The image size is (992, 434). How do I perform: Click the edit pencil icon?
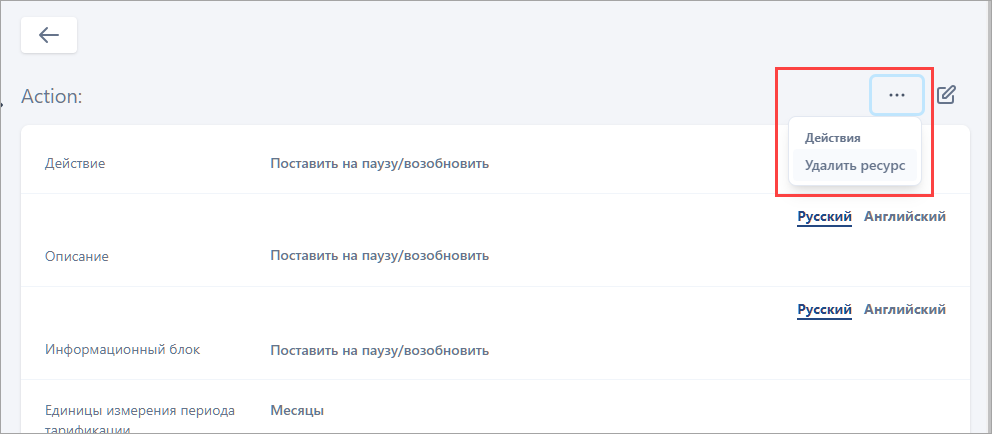click(946, 95)
